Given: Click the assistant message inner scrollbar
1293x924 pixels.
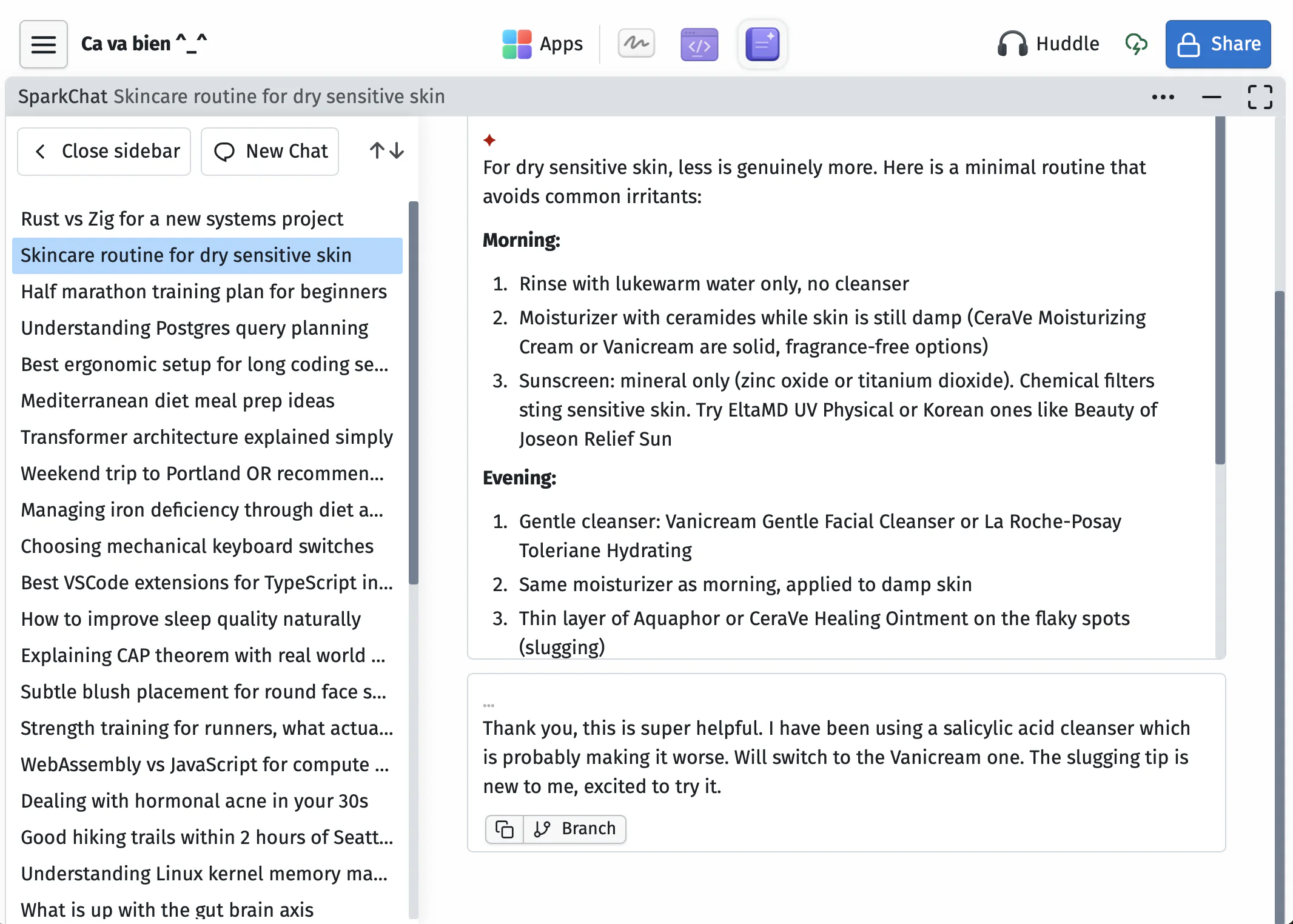Looking at the screenshot, I should [1220, 291].
